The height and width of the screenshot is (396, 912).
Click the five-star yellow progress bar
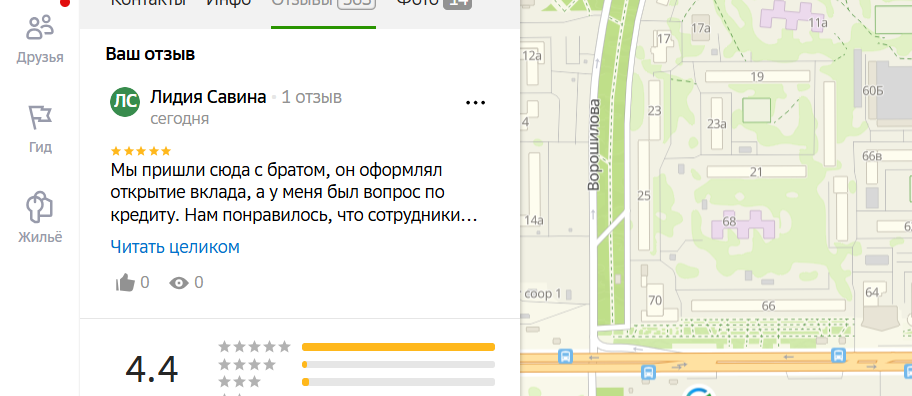(398, 347)
